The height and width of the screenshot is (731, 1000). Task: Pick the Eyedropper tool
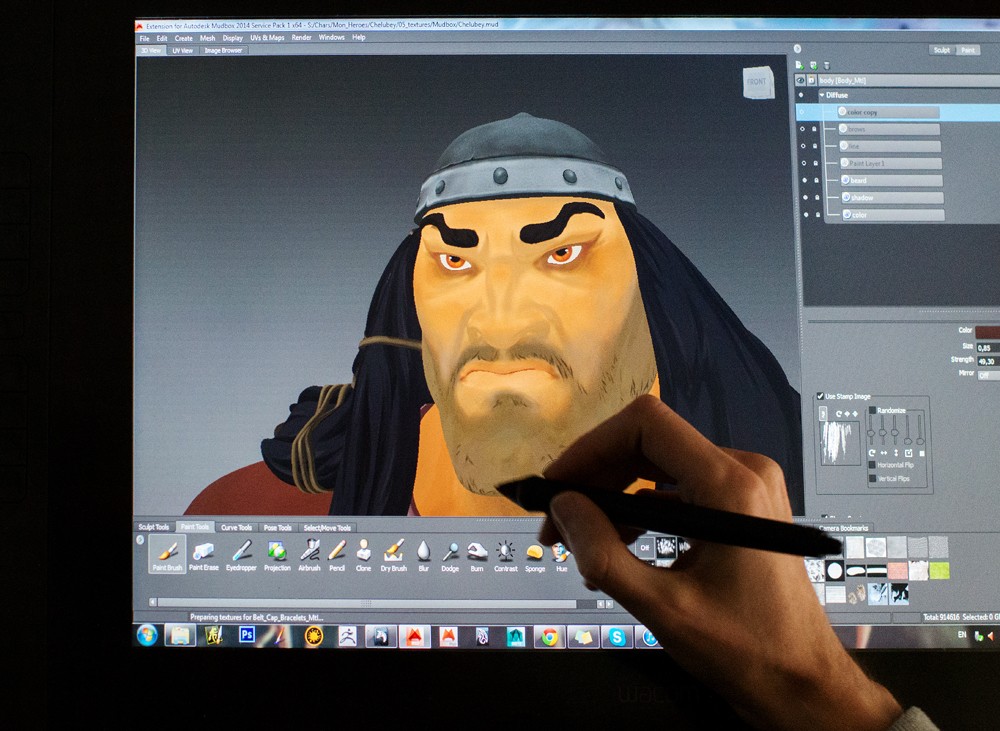pyautogui.click(x=241, y=553)
